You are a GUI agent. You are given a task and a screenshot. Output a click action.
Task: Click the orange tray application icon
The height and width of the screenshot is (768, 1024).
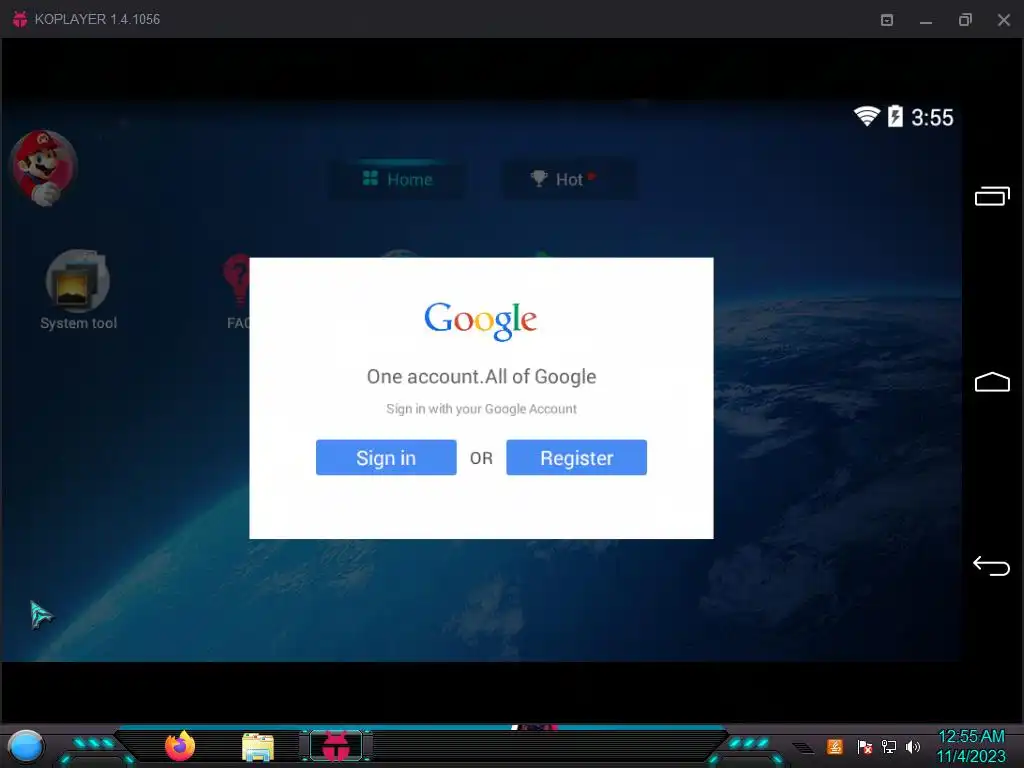tap(835, 746)
